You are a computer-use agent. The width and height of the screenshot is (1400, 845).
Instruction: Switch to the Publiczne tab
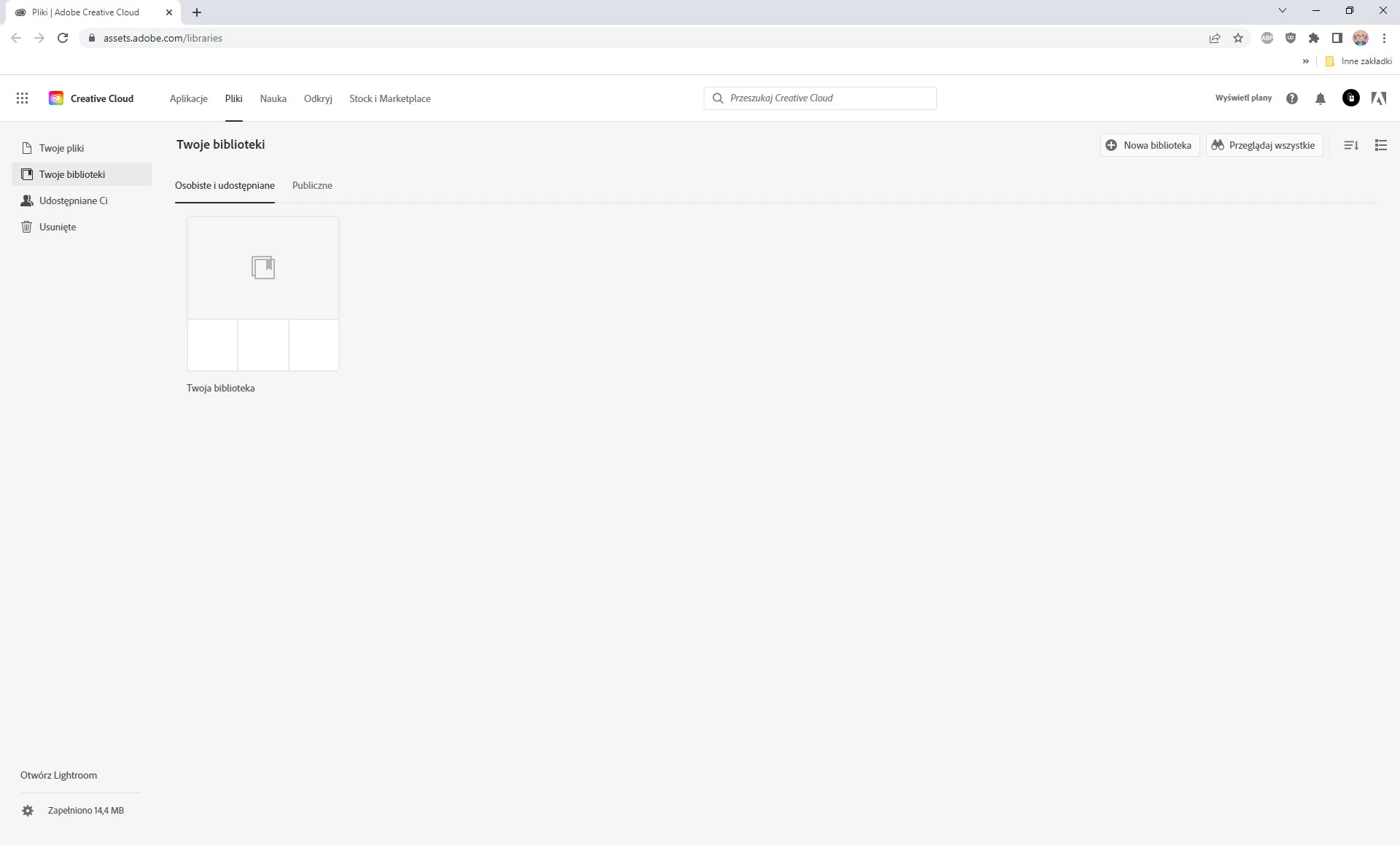[312, 185]
